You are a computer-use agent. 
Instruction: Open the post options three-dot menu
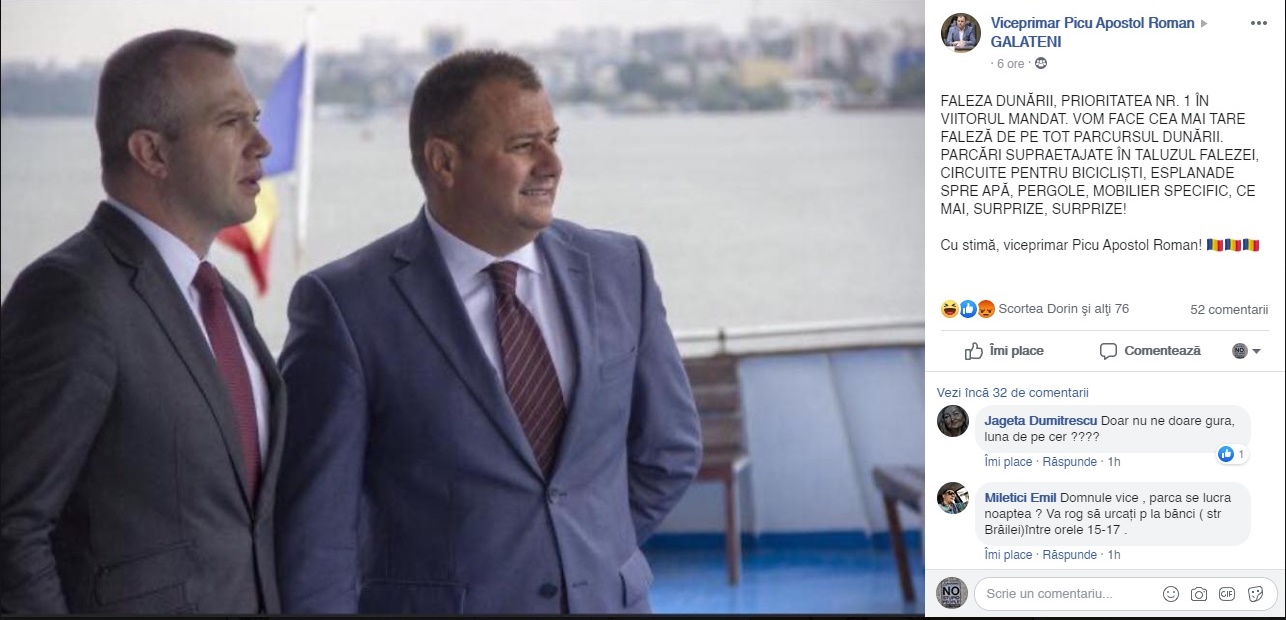point(1255,23)
